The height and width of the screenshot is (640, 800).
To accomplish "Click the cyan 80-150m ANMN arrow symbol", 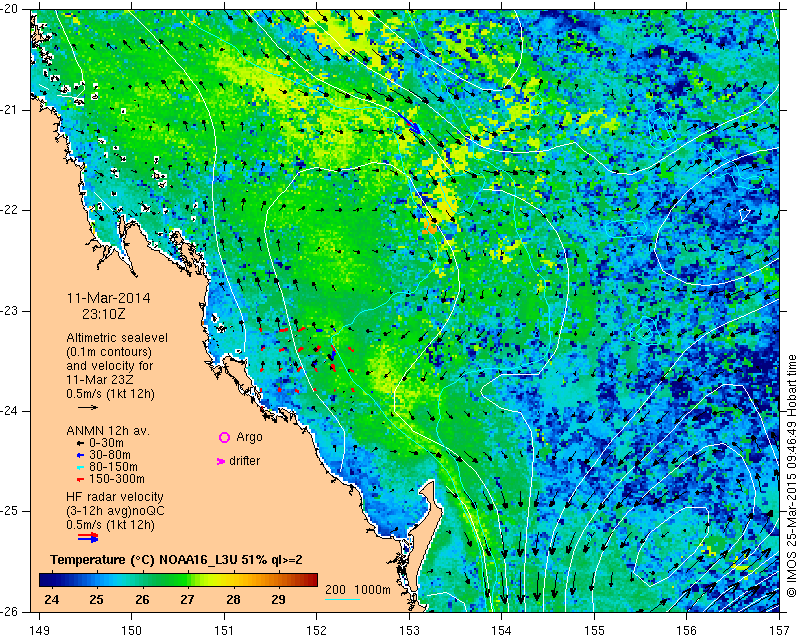I will pyautogui.click(x=80, y=467).
